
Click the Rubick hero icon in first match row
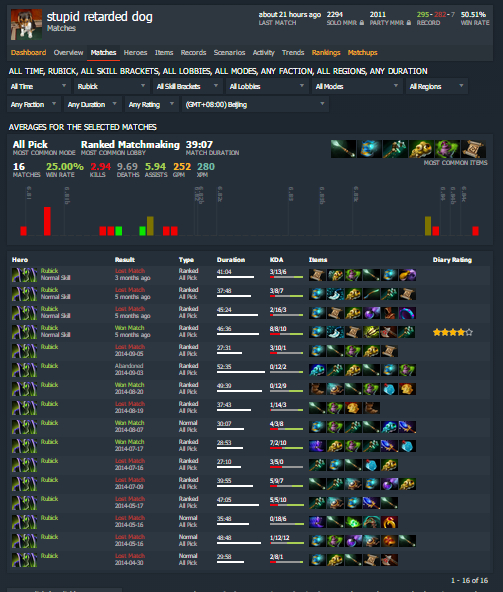(x=25, y=275)
